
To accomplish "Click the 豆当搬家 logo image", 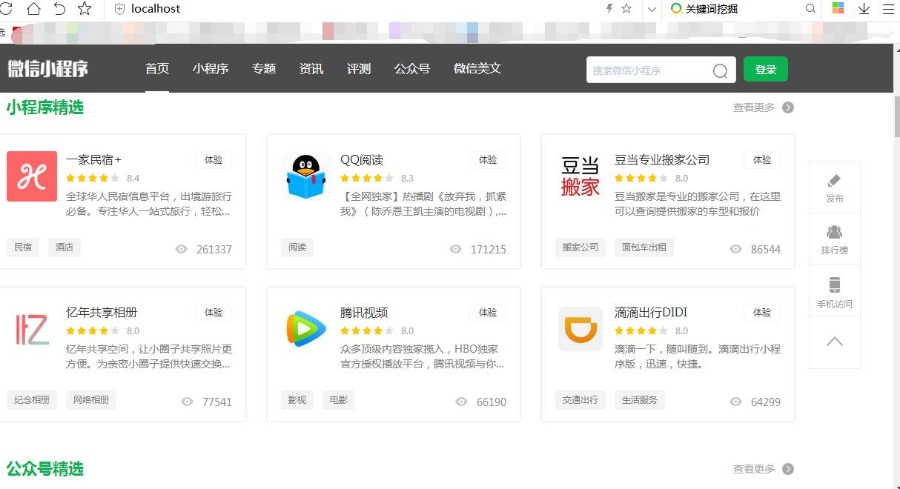I will pos(580,177).
